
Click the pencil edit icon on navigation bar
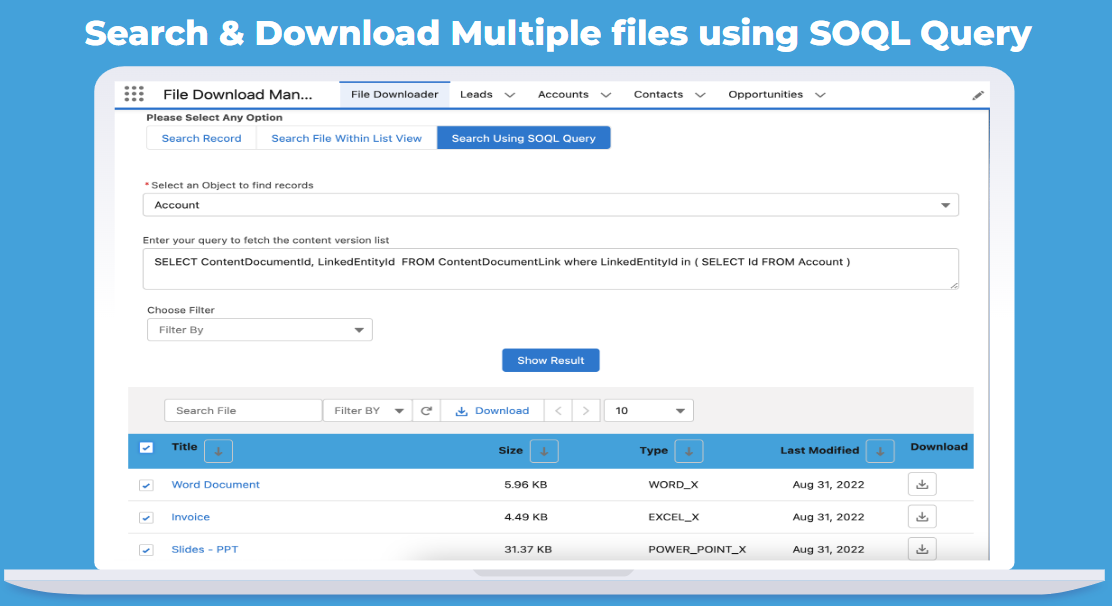coord(978,94)
